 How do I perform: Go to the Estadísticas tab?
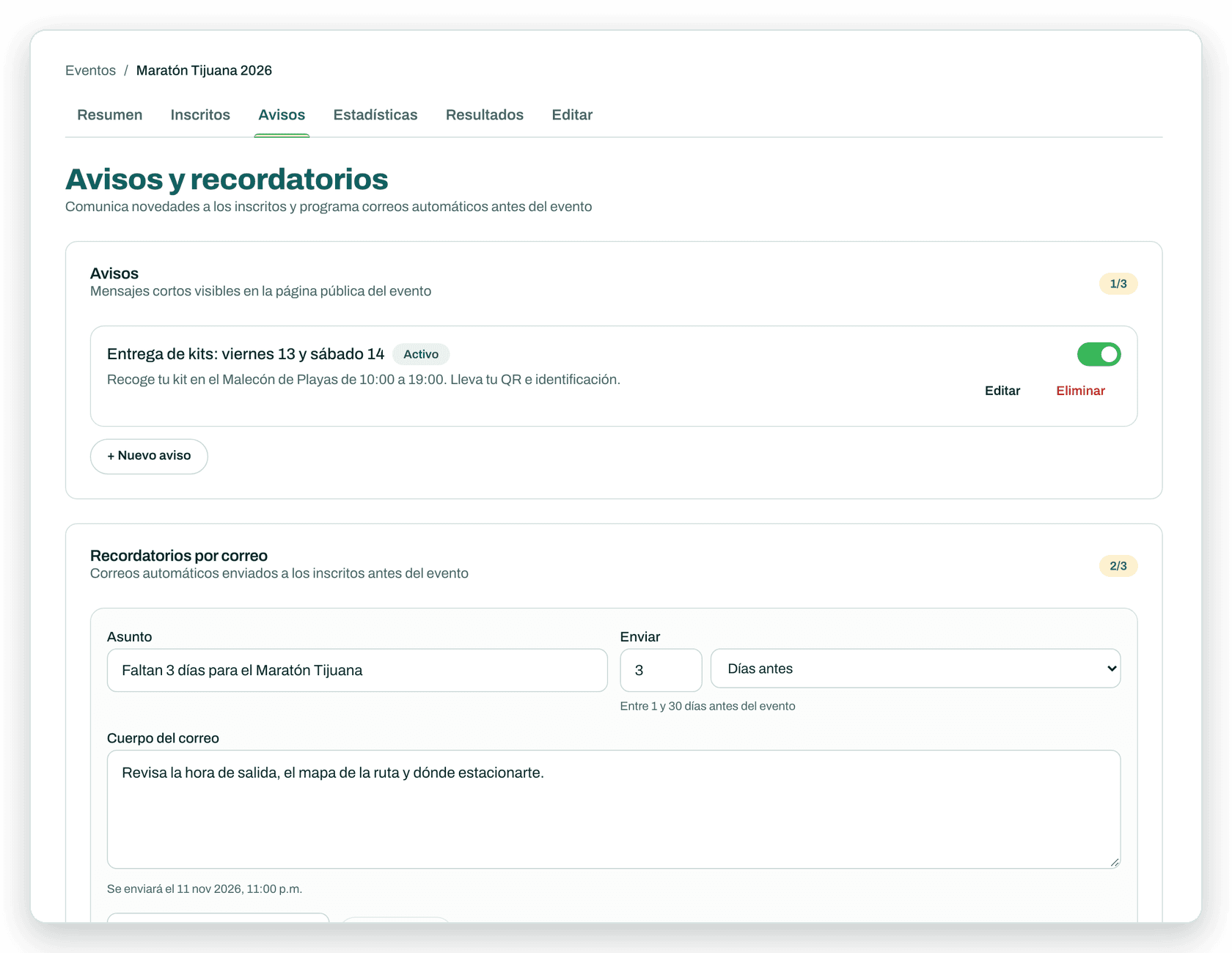(x=375, y=115)
